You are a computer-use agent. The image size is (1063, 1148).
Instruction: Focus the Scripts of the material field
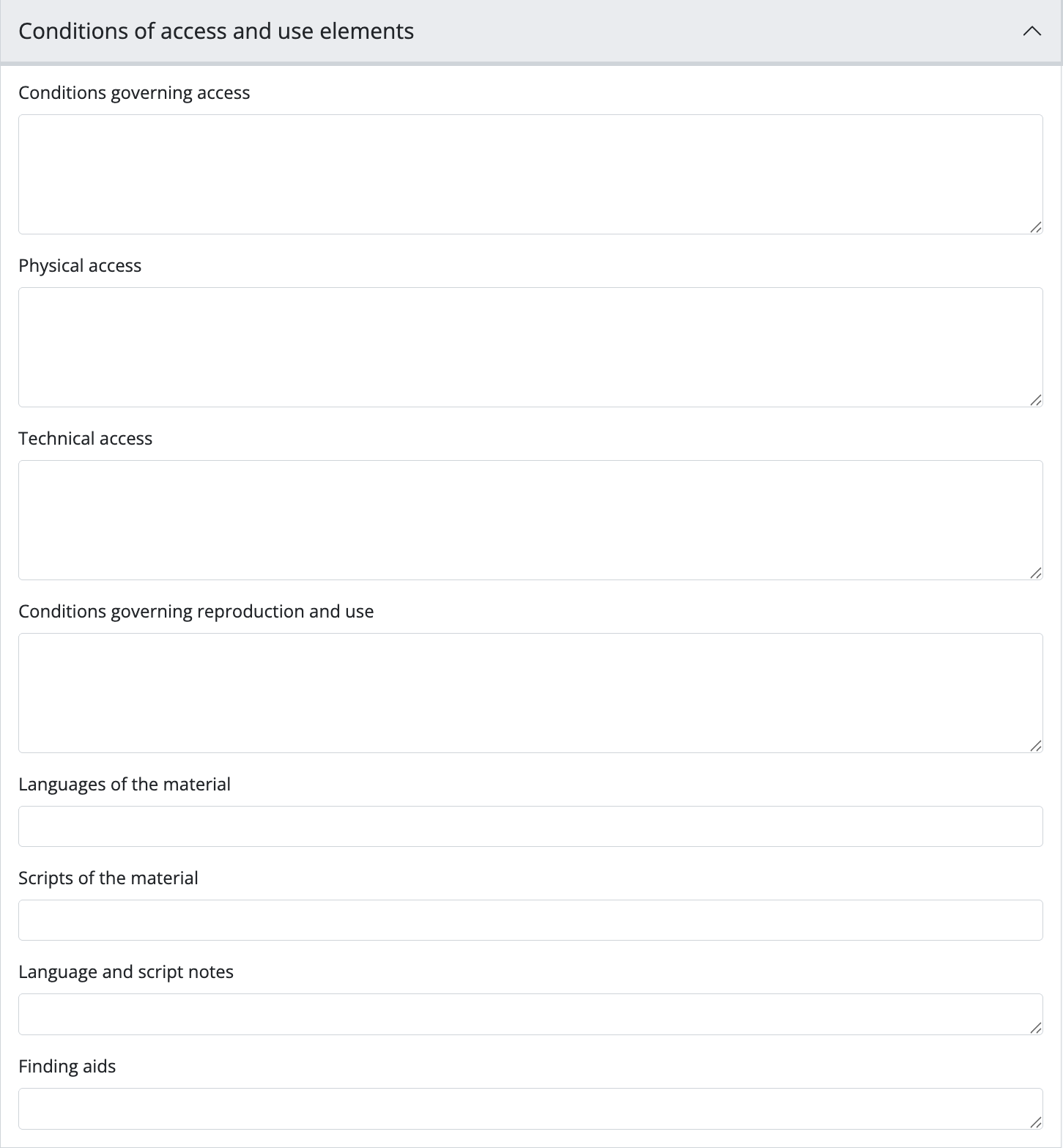(530, 920)
